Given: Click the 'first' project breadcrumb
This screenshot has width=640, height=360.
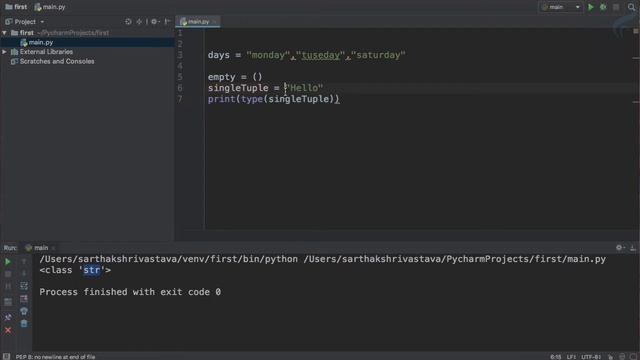Looking at the screenshot, I should [x=16, y=7].
